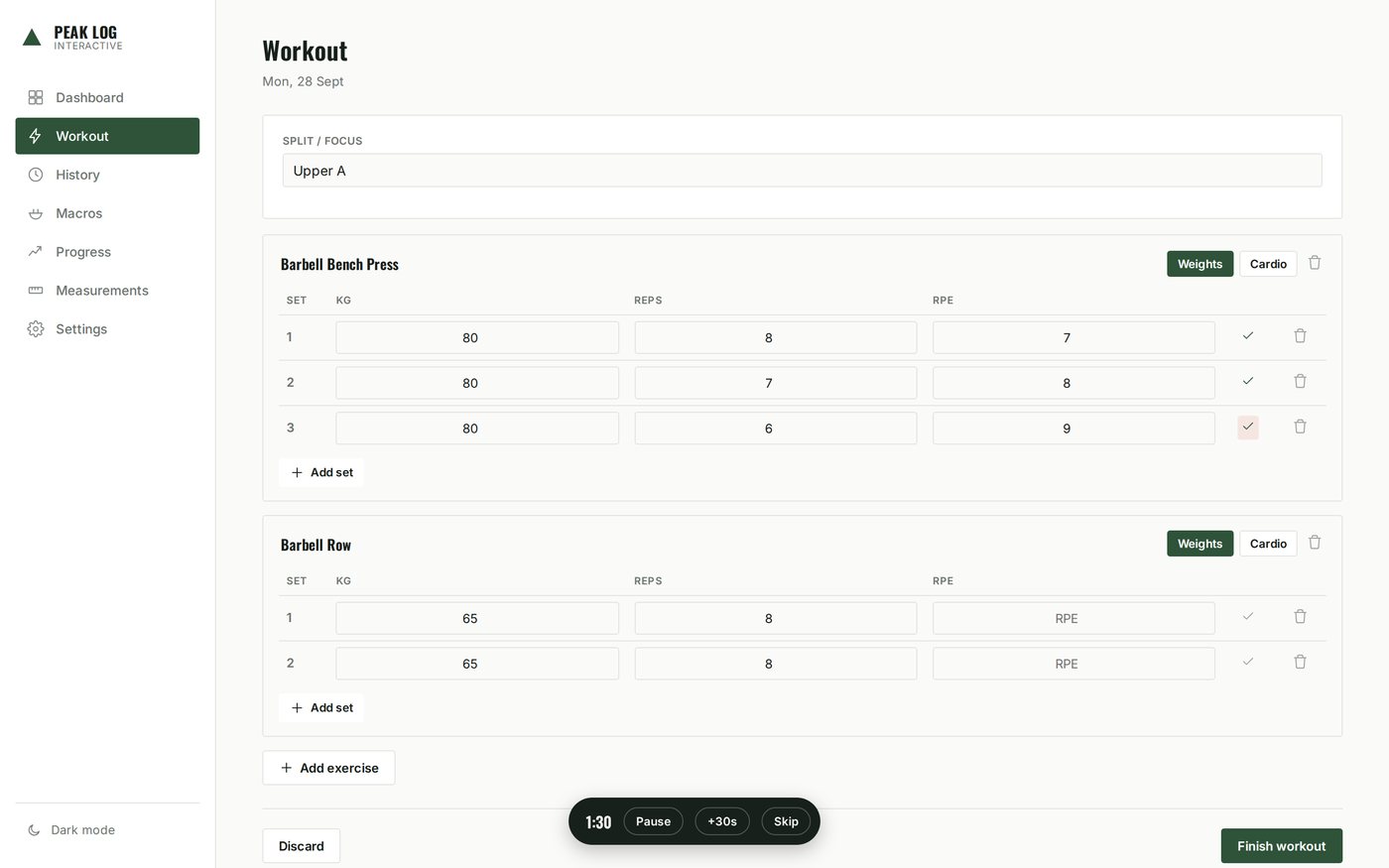Click Add exercise button
1389x868 pixels.
[x=328, y=768]
